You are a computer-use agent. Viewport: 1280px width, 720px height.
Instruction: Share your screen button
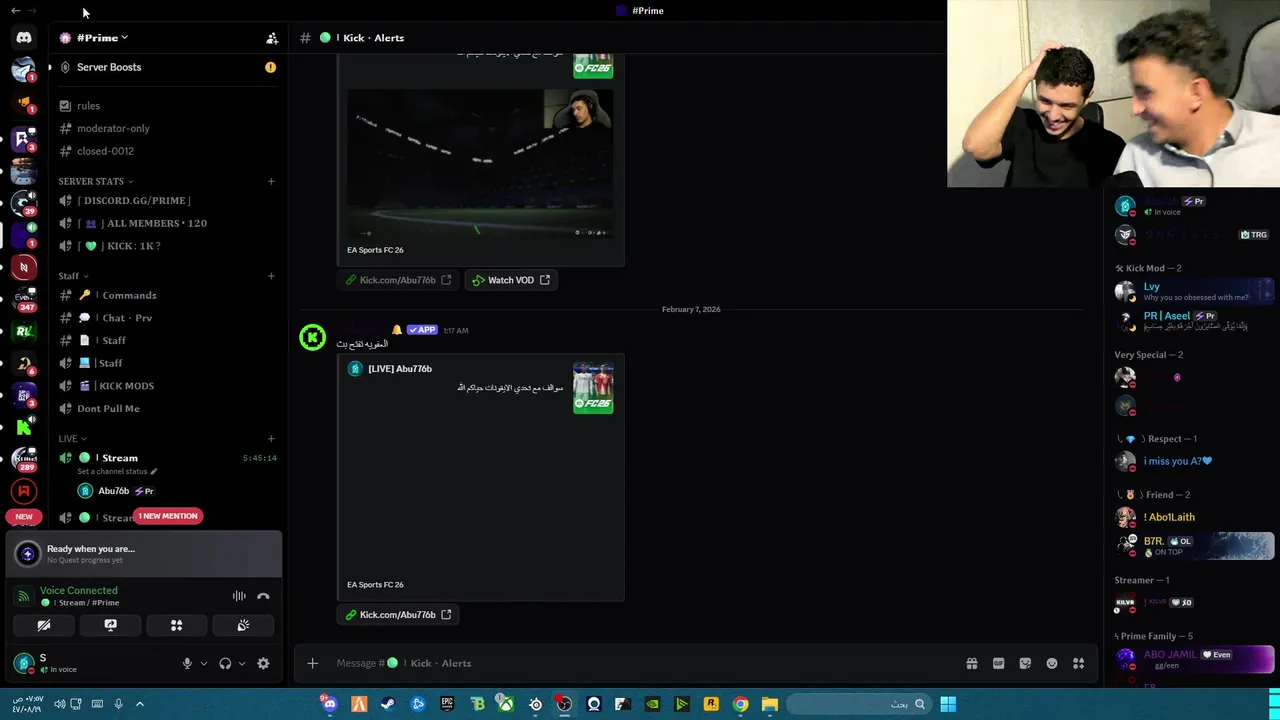(x=110, y=625)
